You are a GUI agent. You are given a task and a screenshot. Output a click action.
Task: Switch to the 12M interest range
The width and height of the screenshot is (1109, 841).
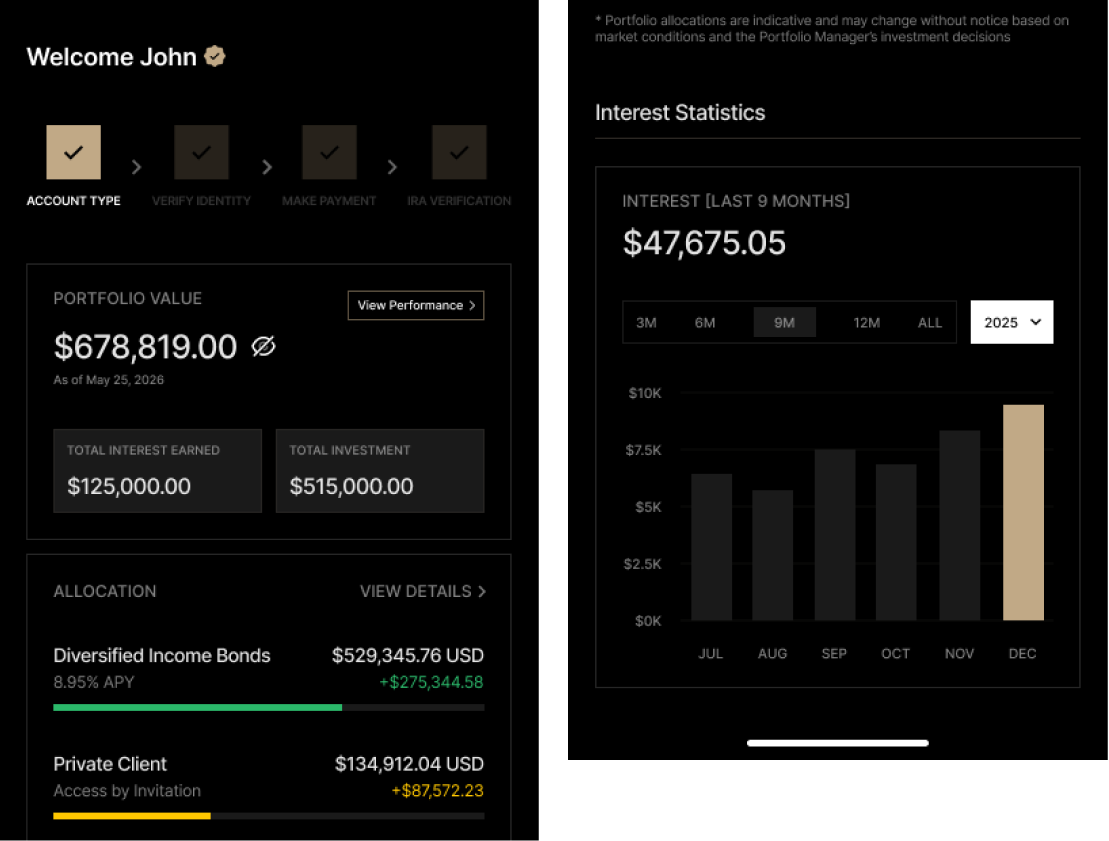866,323
